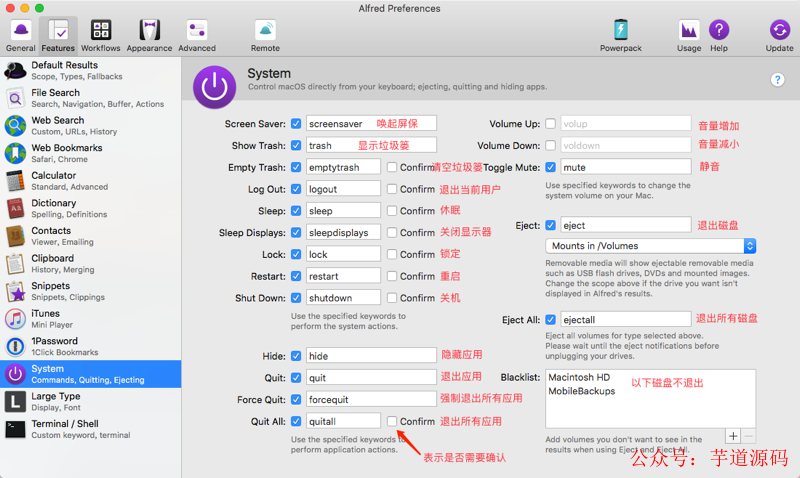800x478 pixels.
Task: Click the emptytrash keyword field
Action: (343, 167)
